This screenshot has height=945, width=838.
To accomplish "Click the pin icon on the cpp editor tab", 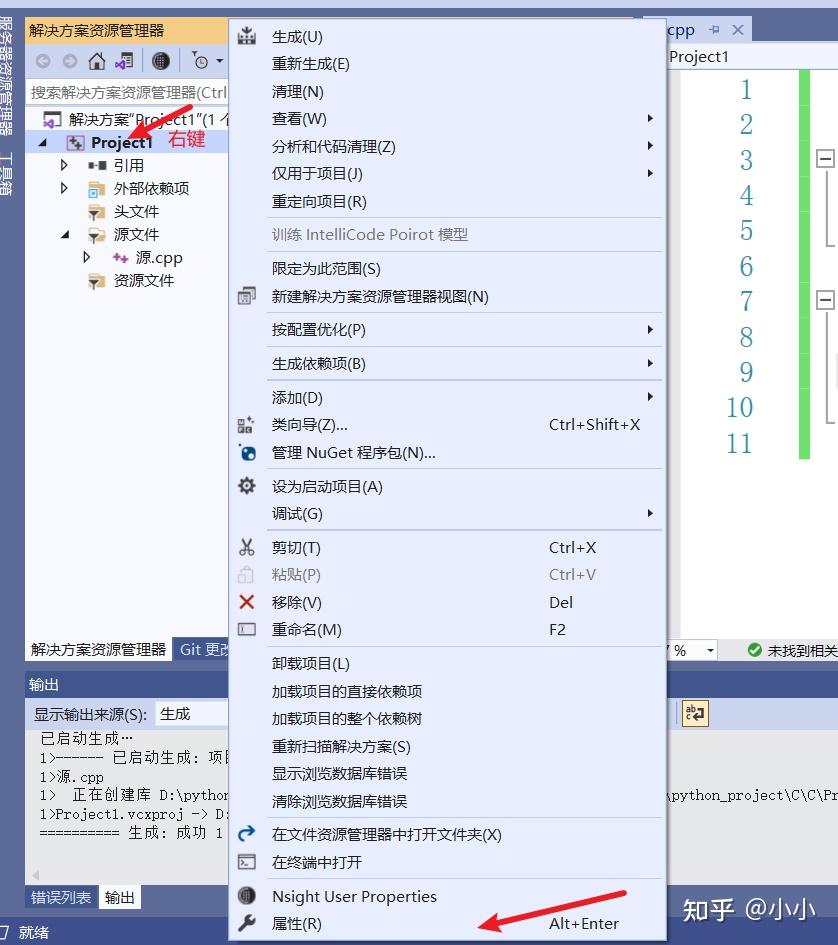I will point(714,30).
